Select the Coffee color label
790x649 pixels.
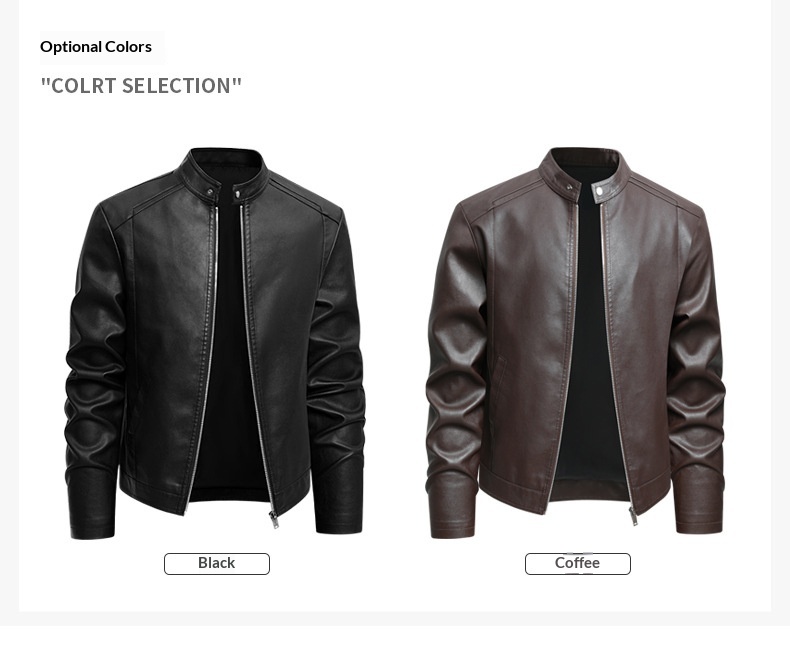(x=577, y=563)
